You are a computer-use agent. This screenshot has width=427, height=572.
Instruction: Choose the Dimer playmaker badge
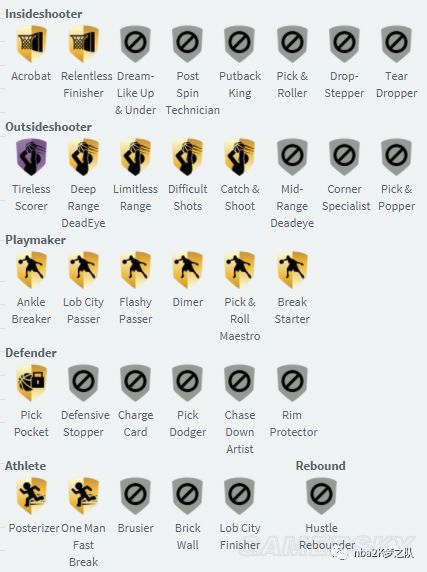[188, 270]
